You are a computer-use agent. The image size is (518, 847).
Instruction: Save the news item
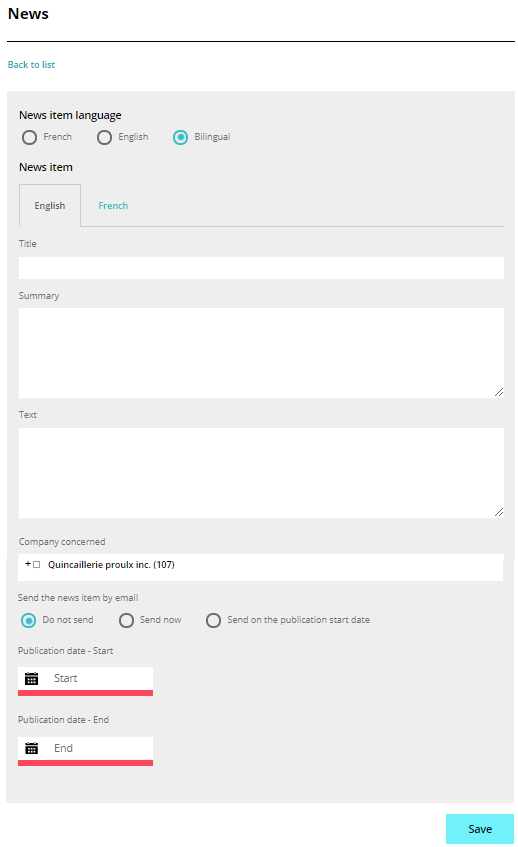coord(480,829)
